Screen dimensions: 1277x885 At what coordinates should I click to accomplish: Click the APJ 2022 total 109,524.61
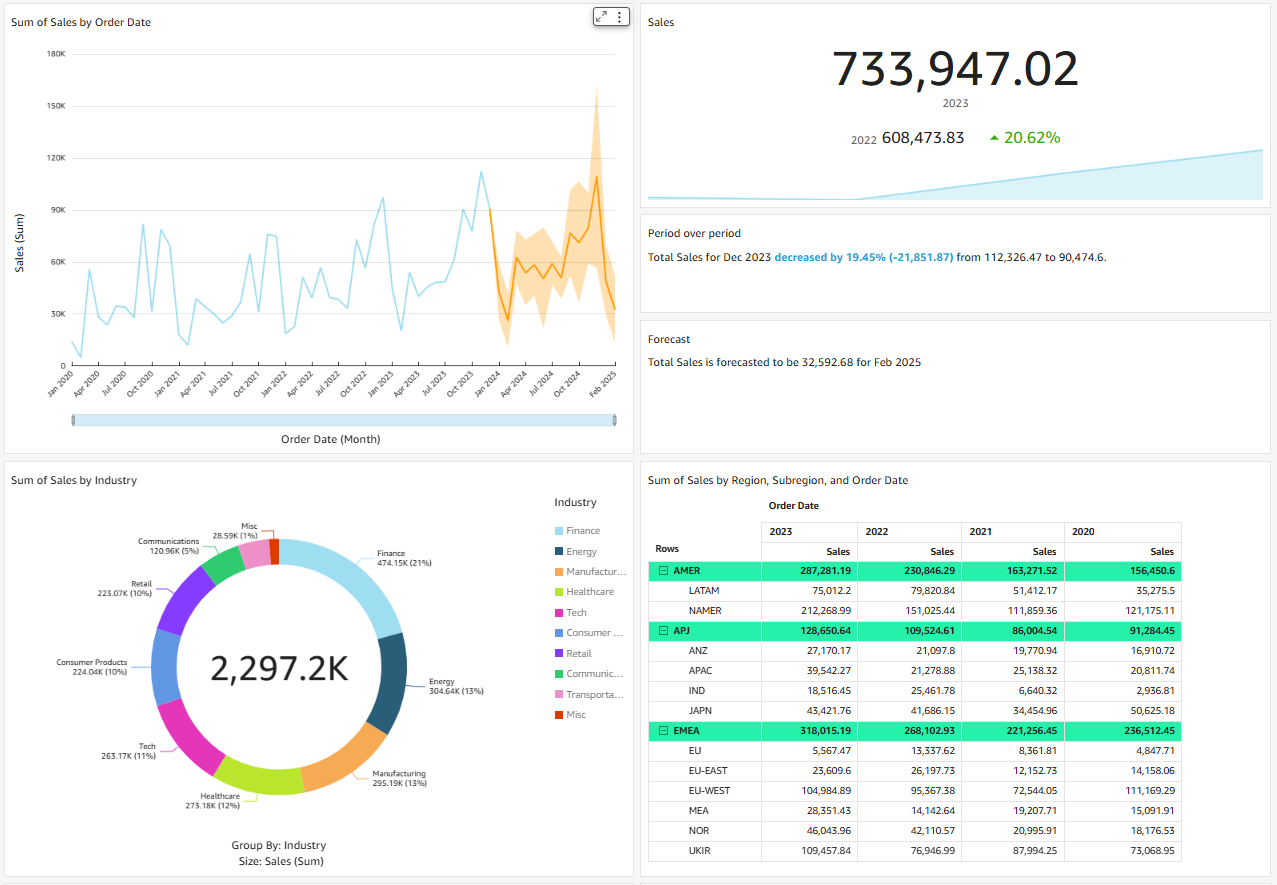(x=929, y=631)
